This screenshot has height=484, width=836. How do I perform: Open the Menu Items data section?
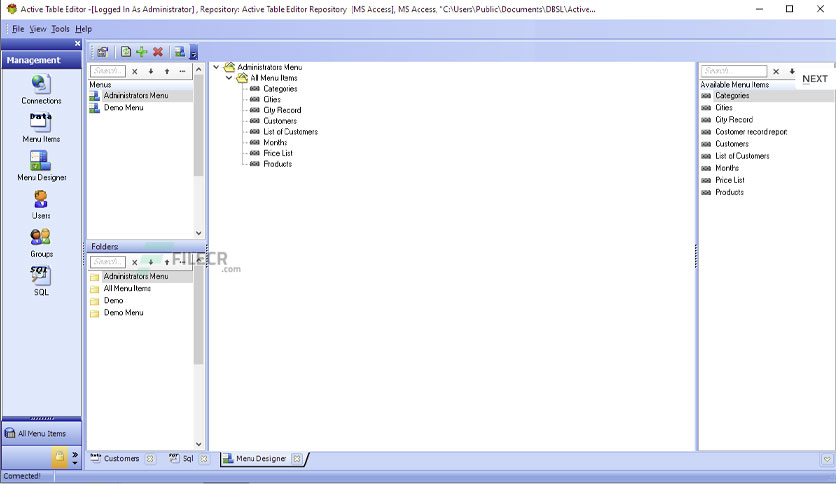tap(41, 128)
